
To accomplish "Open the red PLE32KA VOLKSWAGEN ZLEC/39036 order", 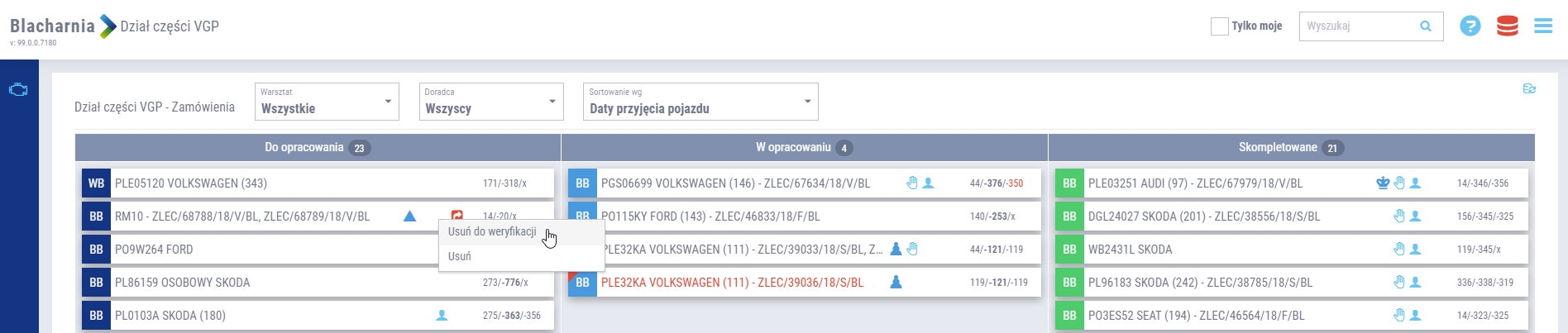I will [732, 283].
